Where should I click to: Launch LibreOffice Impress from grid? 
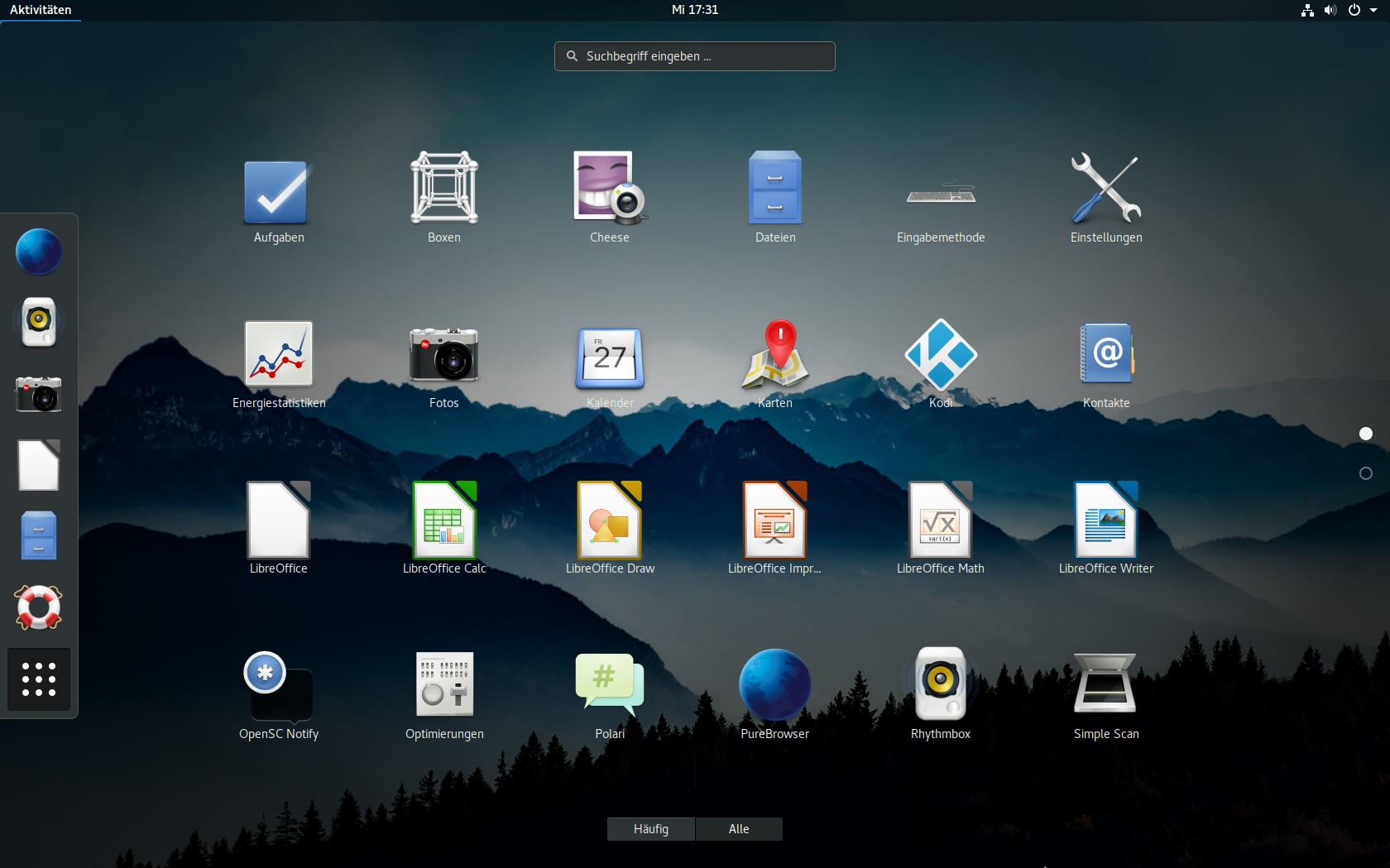click(x=775, y=520)
